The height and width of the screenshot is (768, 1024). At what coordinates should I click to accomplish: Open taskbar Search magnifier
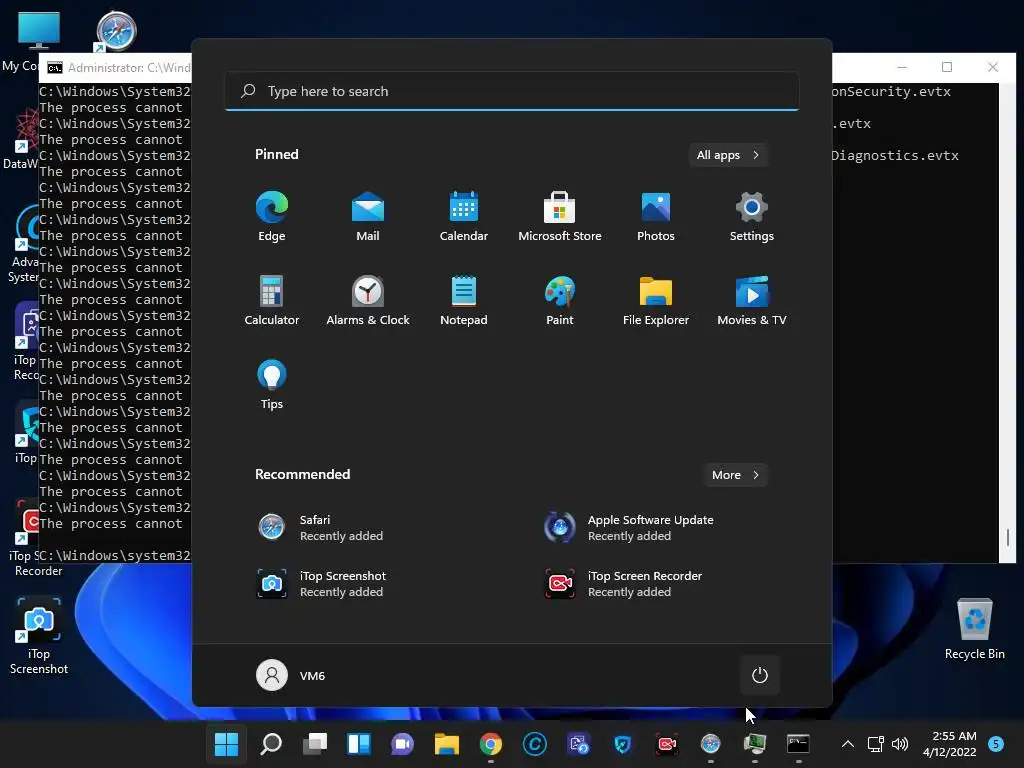(271, 744)
